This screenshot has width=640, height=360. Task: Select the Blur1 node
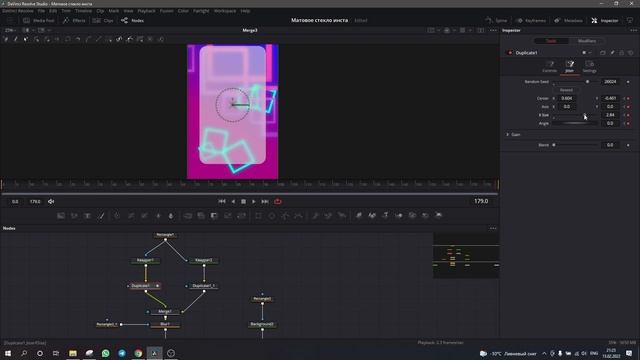(165, 324)
